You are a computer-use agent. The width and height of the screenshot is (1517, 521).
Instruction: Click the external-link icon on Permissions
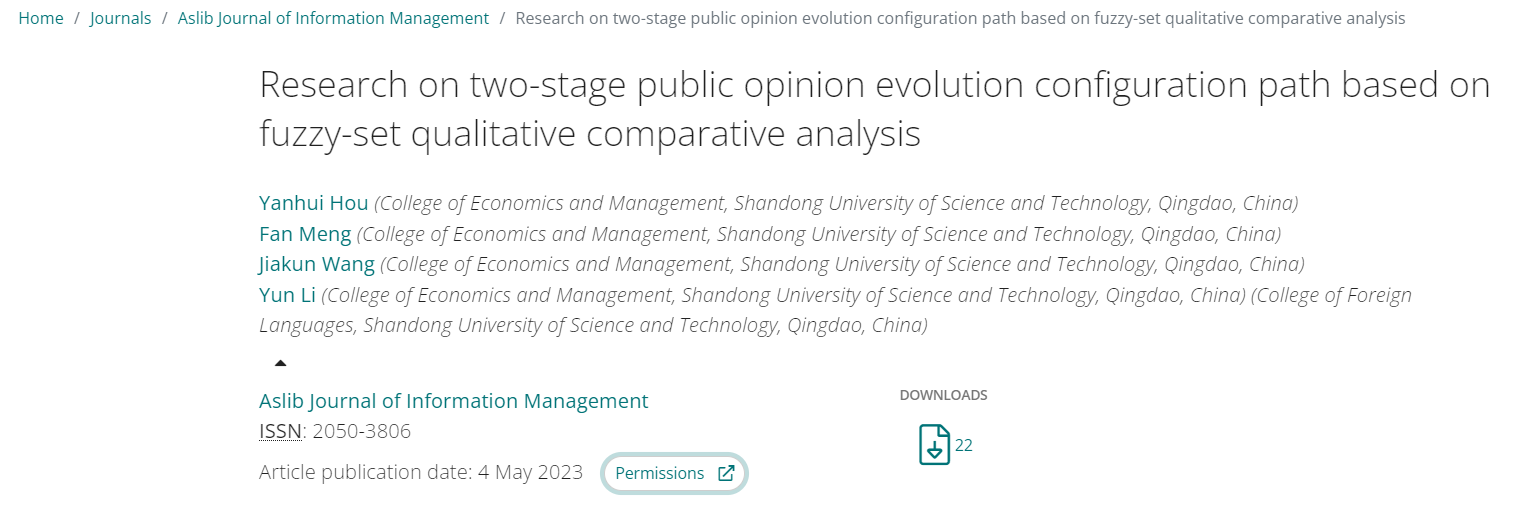point(727,473)
